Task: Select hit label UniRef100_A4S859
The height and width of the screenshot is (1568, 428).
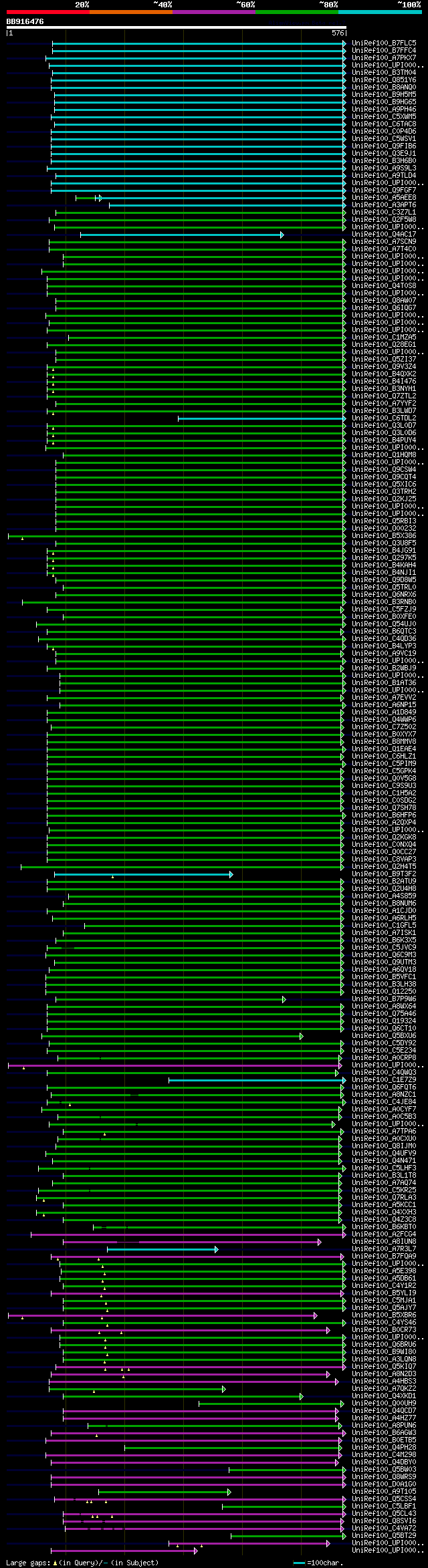Action: click(x=384, y=896)
